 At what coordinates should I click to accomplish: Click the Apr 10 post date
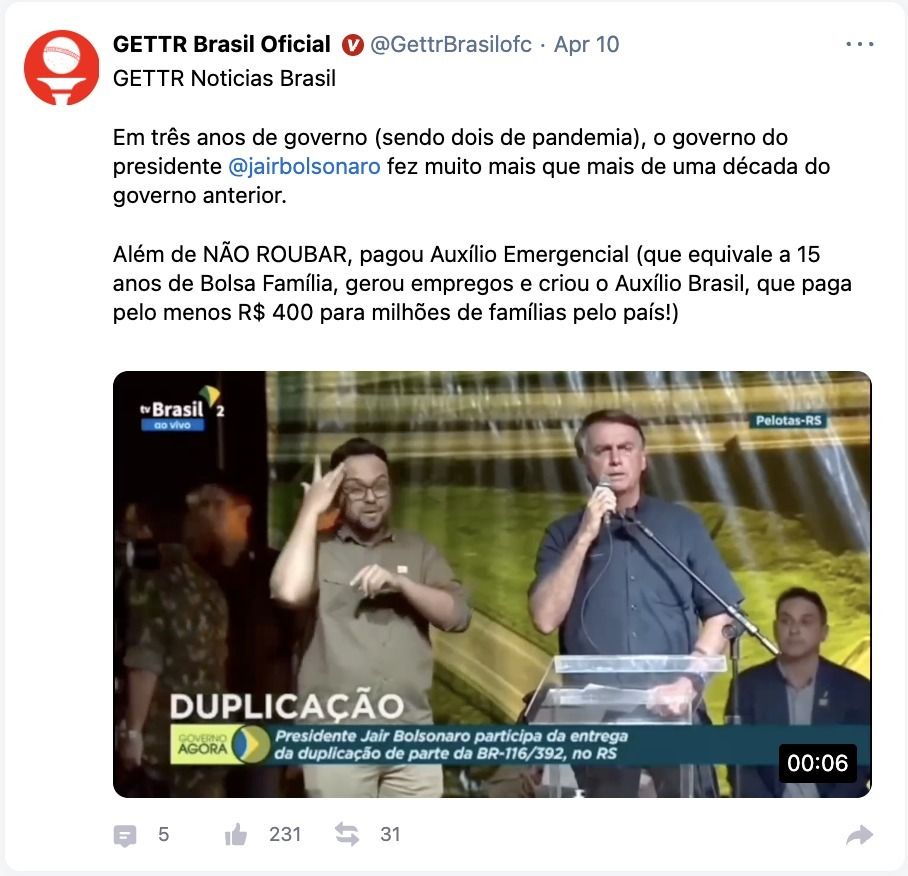pos(587,45)
